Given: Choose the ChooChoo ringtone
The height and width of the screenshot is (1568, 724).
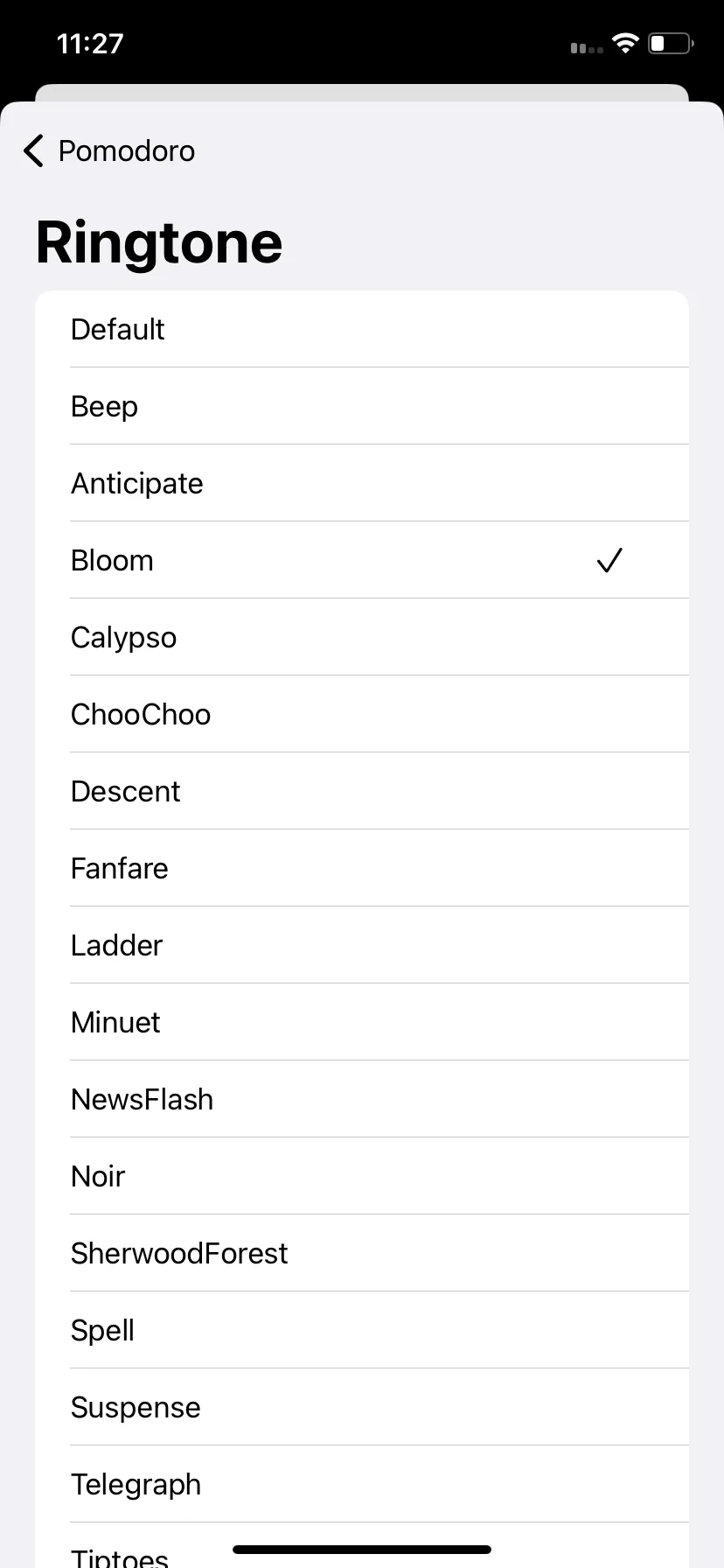Looking at the screenshot, I should coord(362,714).
